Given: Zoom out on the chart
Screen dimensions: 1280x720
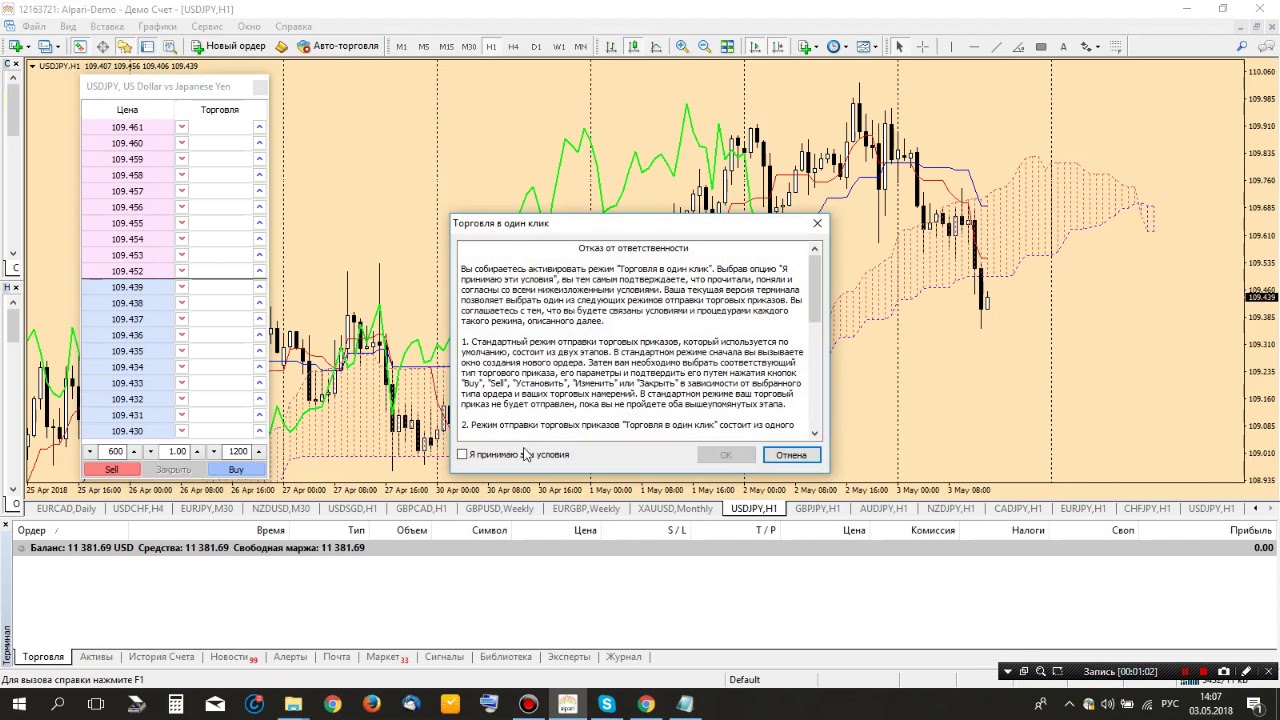Looking at the screenshot, I should click(704, 46).
